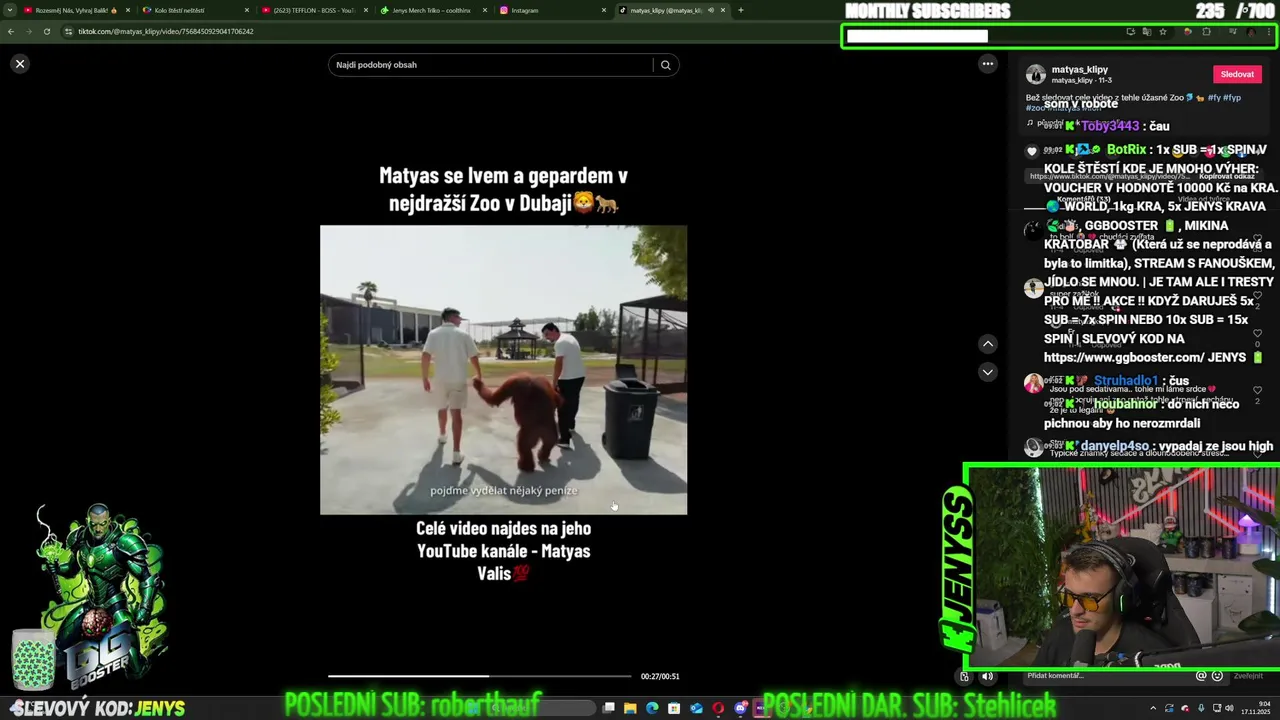This screenshot has width=1280, height=720.
Task: Seek on the video progress bar
Action: pyautogui.click(x=480, y=676)
